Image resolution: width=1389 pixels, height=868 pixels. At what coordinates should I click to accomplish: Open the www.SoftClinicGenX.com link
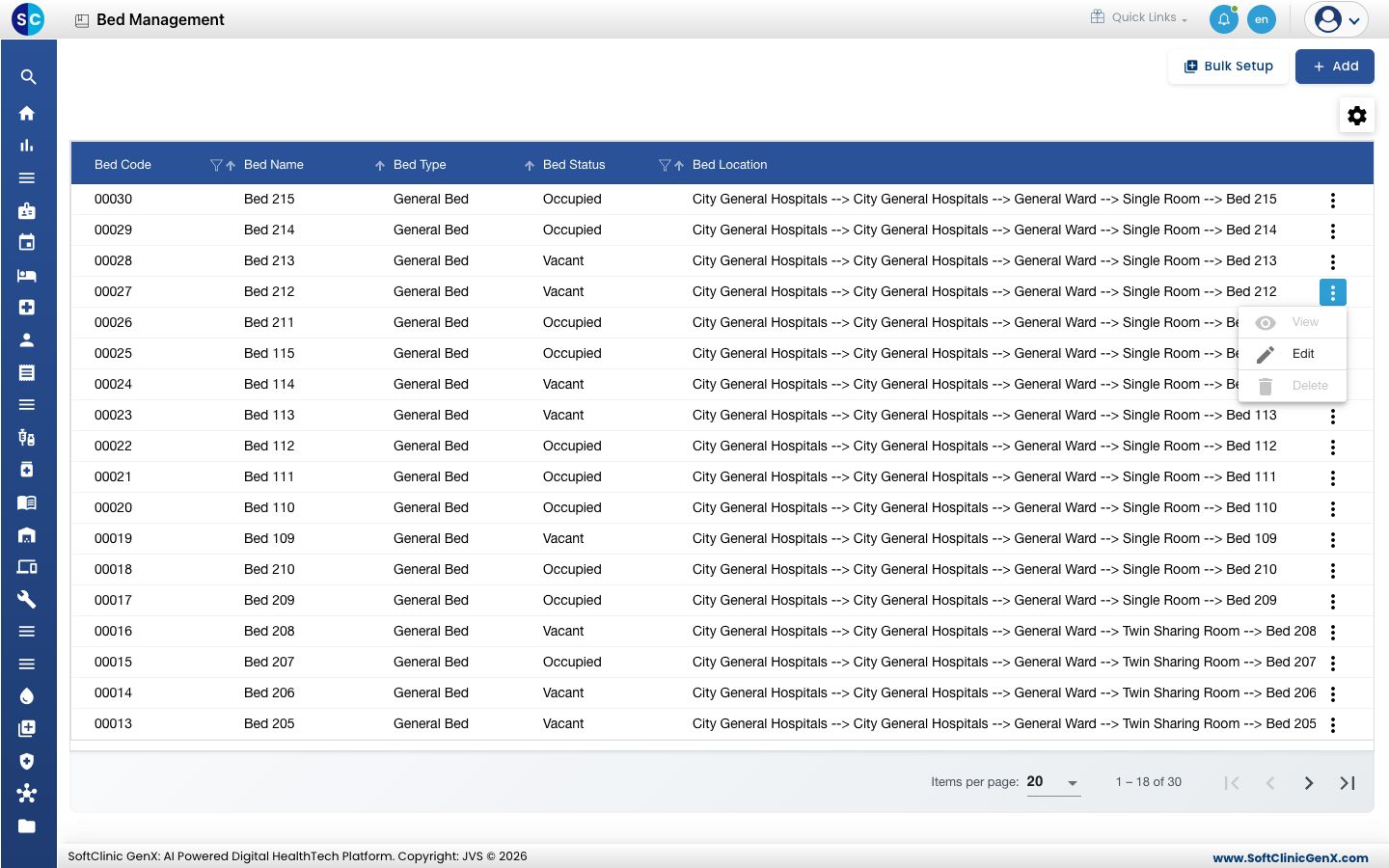coord(1290,857)
